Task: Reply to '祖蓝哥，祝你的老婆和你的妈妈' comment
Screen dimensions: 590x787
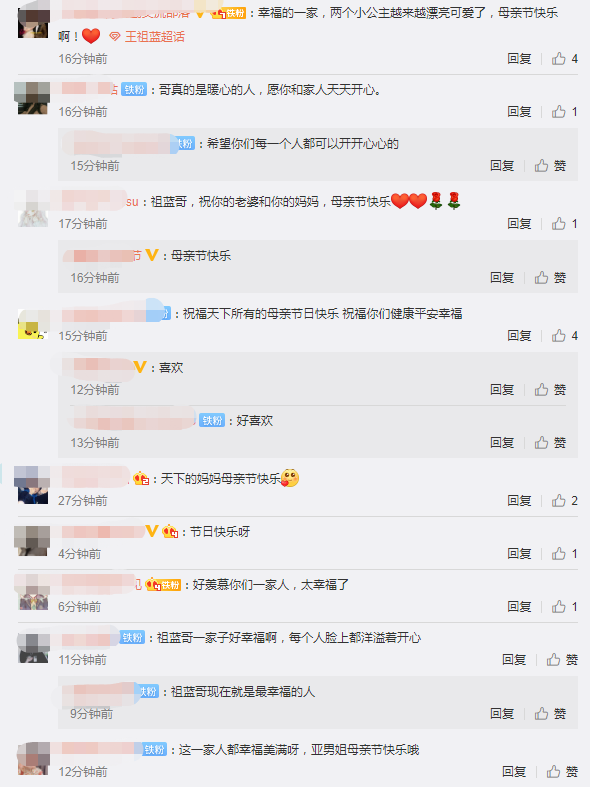Action: [519, 223]
